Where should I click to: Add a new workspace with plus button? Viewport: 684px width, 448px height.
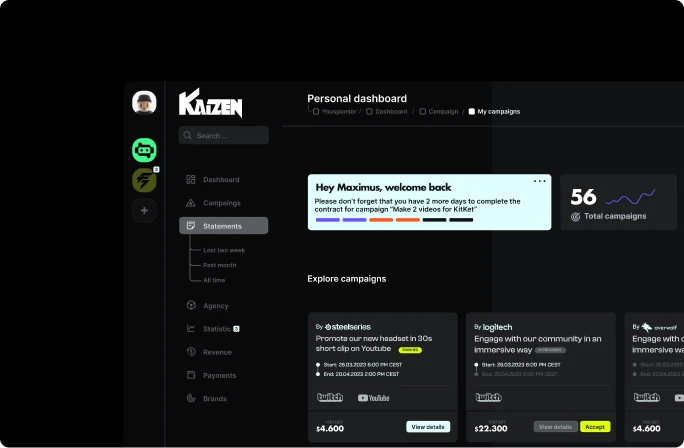pos(144,211)
